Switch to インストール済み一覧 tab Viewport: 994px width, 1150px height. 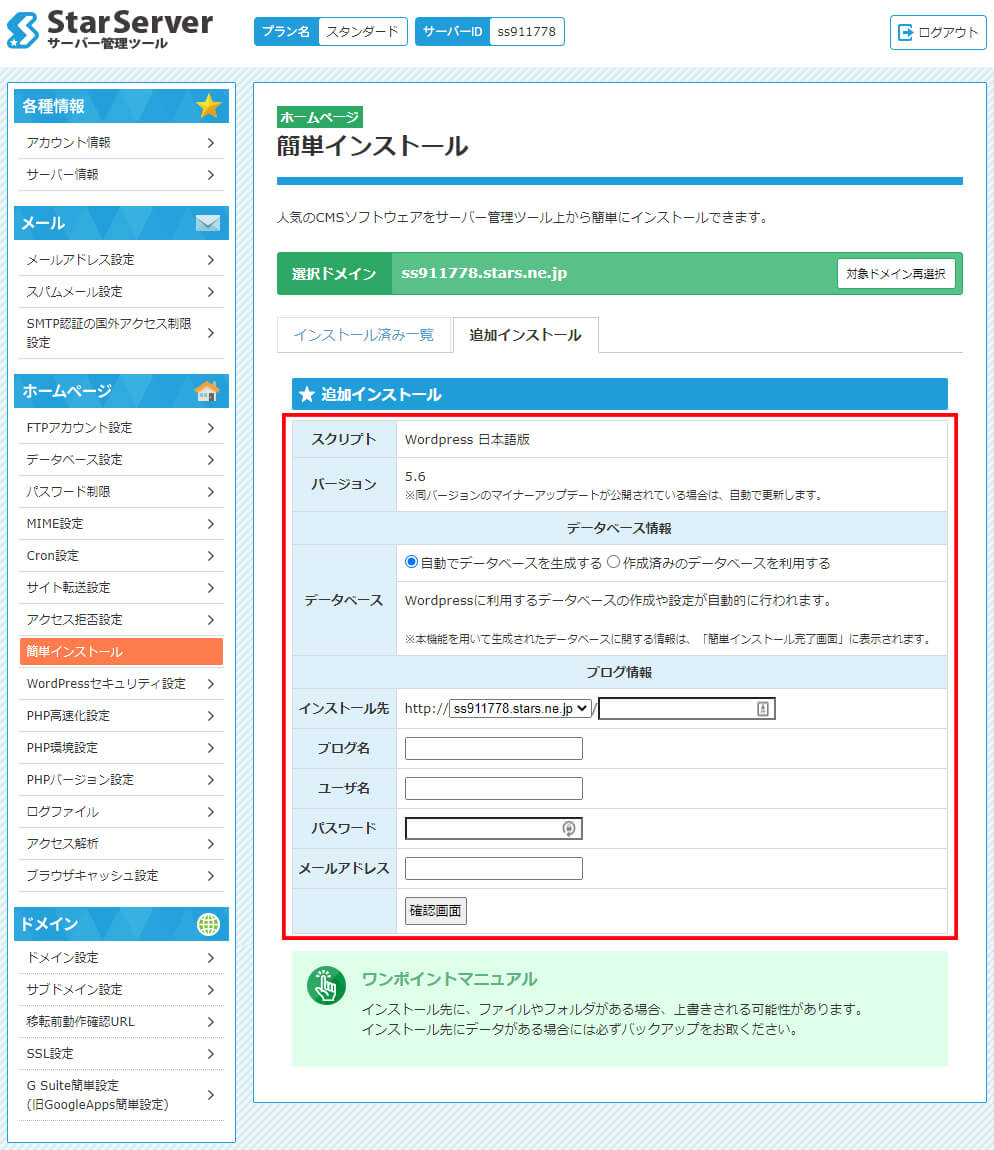click(364, 335)
